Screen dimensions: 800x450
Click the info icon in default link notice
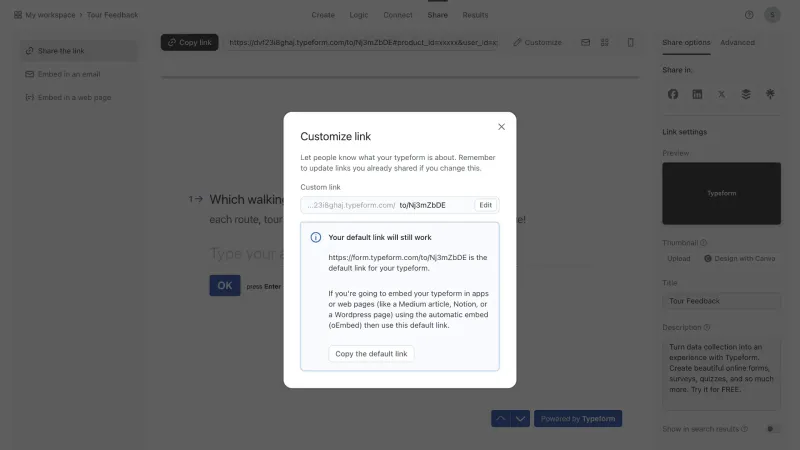[316, 237]
